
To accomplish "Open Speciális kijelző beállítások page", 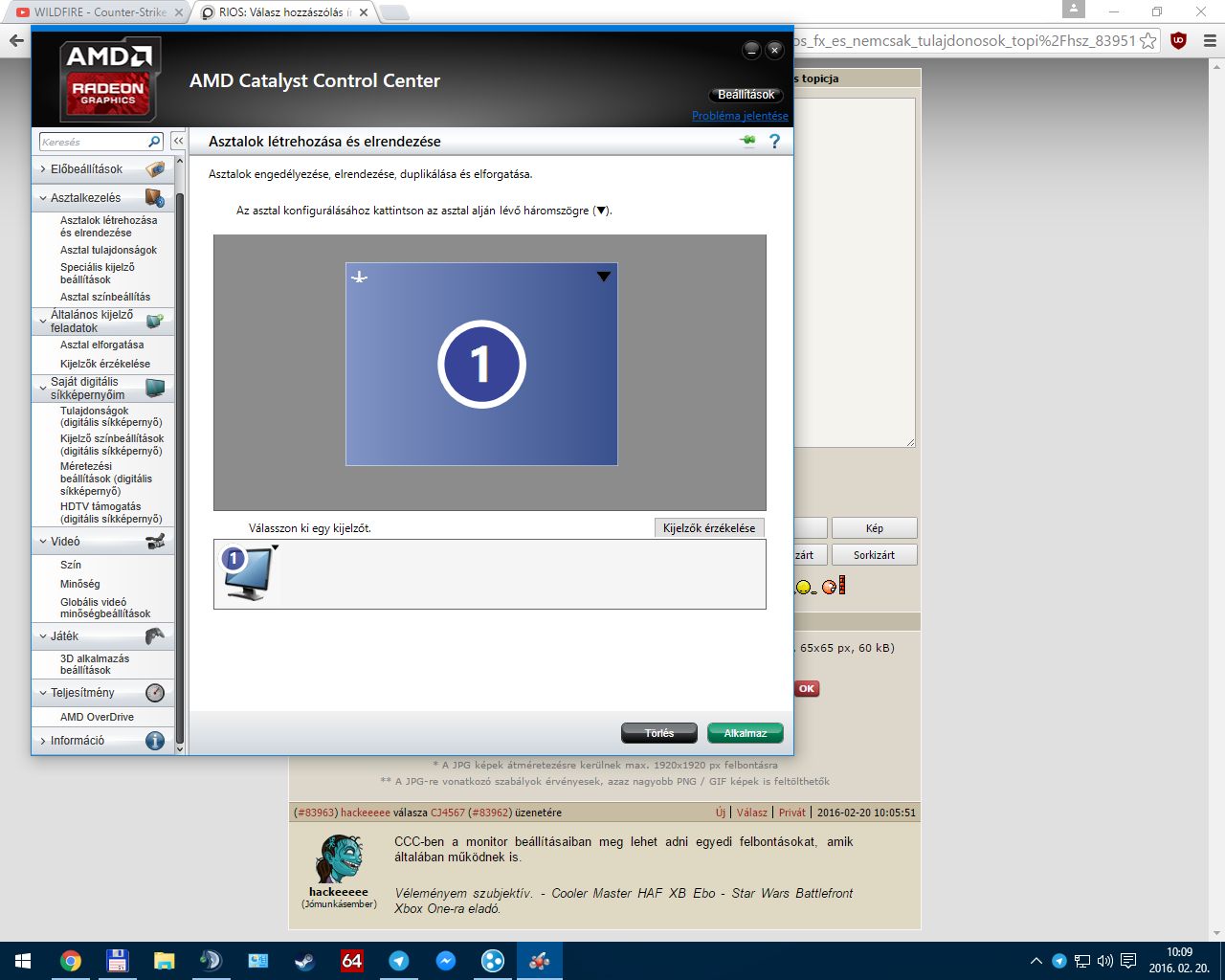I will (98, 274).
